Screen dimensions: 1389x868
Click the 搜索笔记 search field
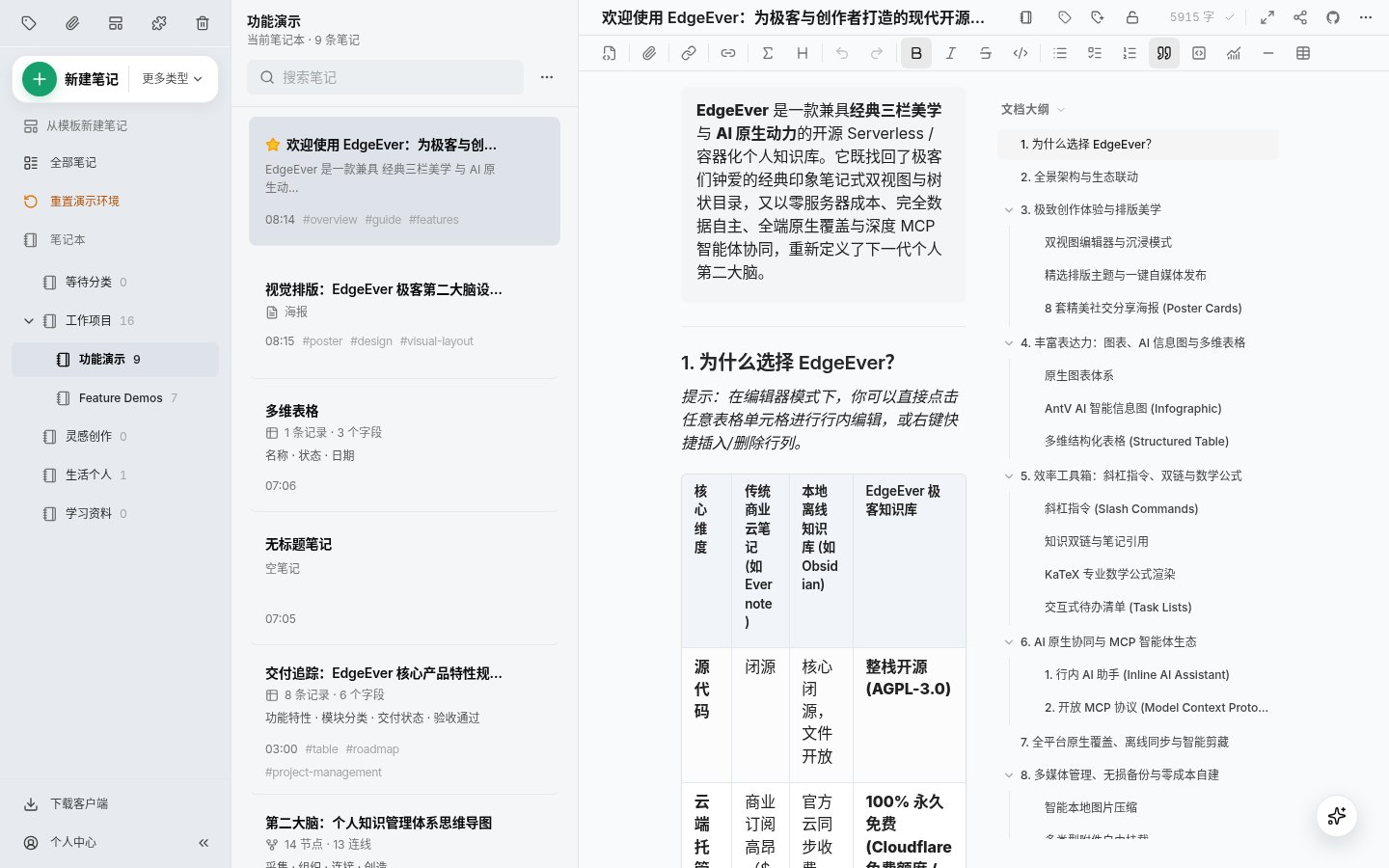(386, 77)
